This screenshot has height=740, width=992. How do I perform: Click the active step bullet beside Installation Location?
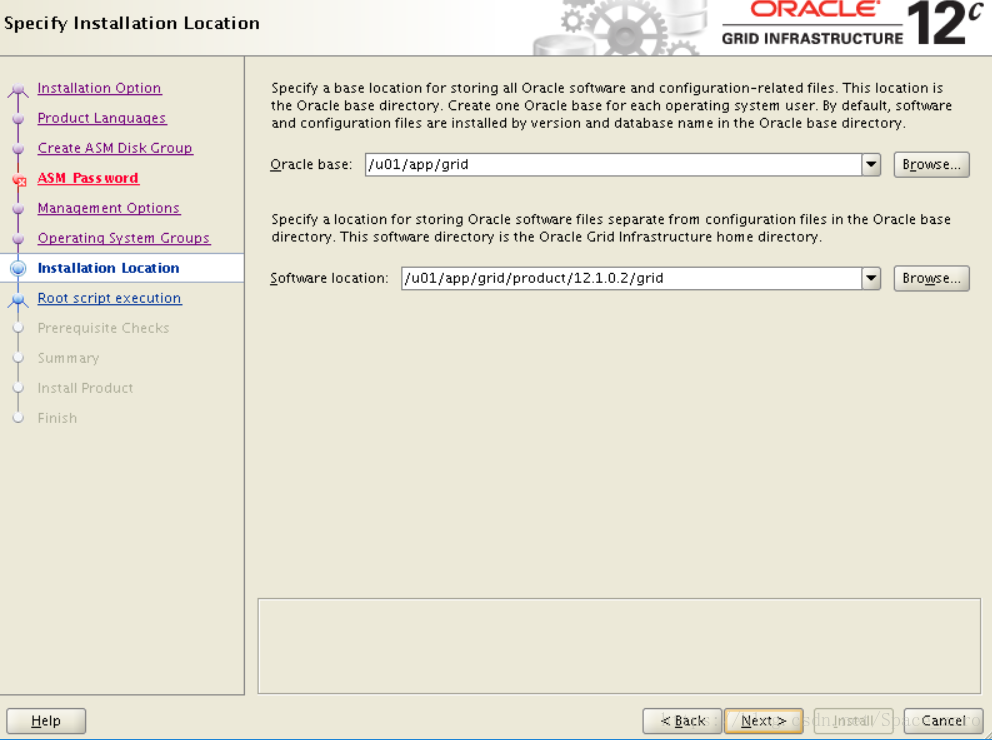coord(18,268)
